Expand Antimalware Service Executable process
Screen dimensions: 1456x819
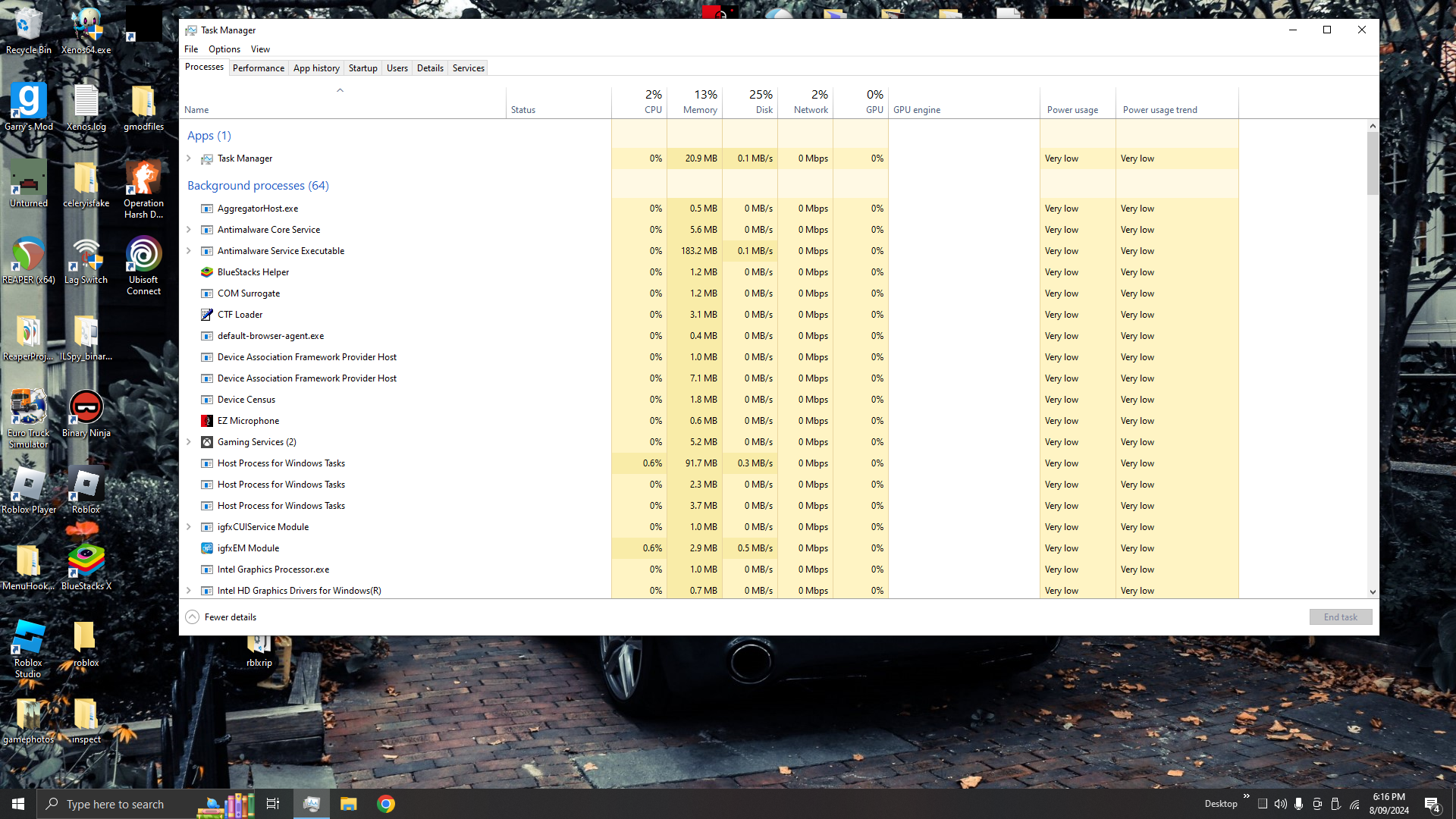tap(189, 251)
